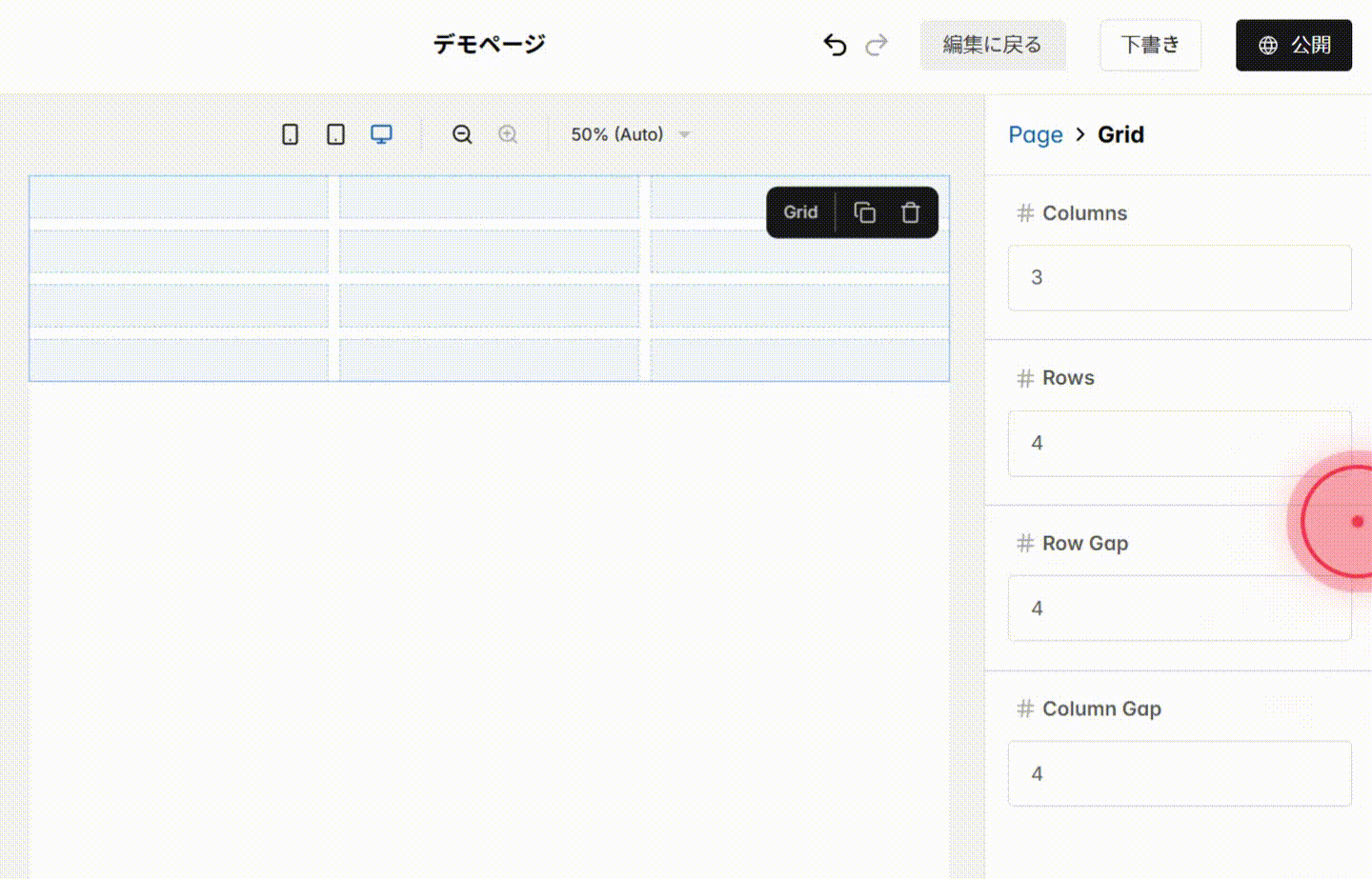Undo the last change

click(x=835, y=44)
